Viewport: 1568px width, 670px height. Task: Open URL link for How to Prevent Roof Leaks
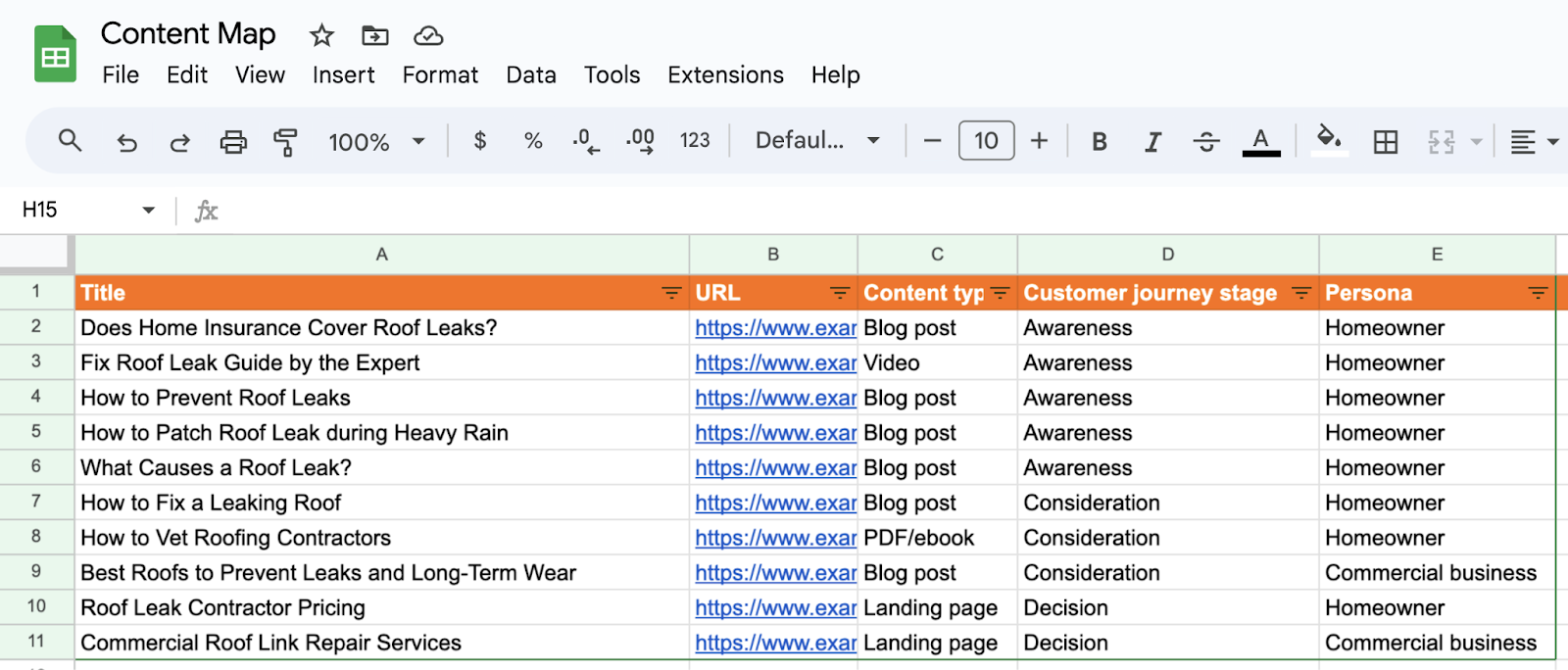775,399
